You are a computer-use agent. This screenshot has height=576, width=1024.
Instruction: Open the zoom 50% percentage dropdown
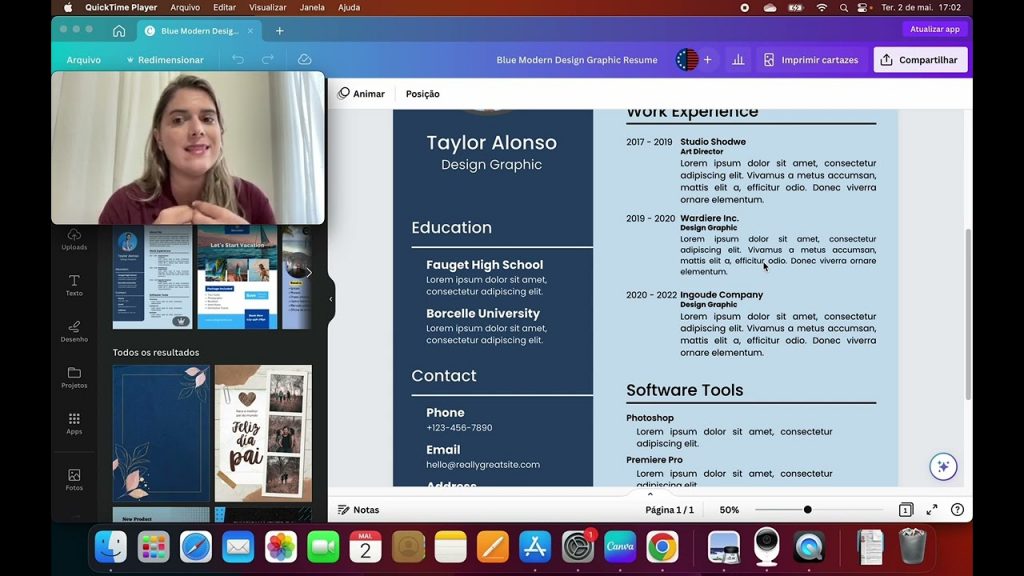point(729,509)
